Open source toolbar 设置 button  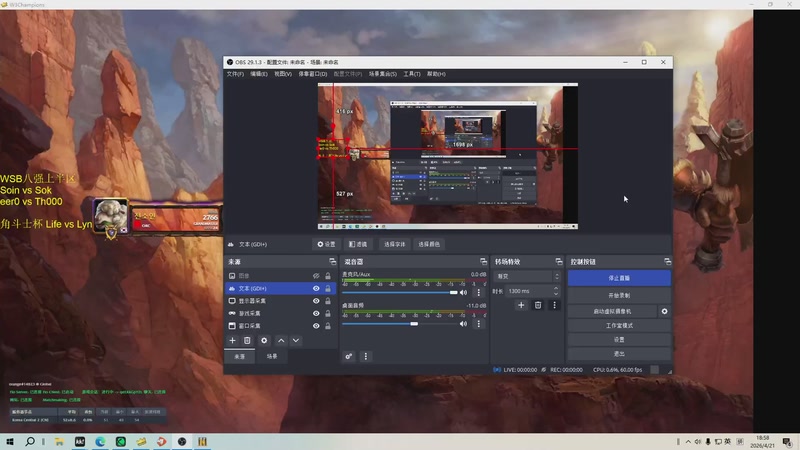[x=326, y=244]
